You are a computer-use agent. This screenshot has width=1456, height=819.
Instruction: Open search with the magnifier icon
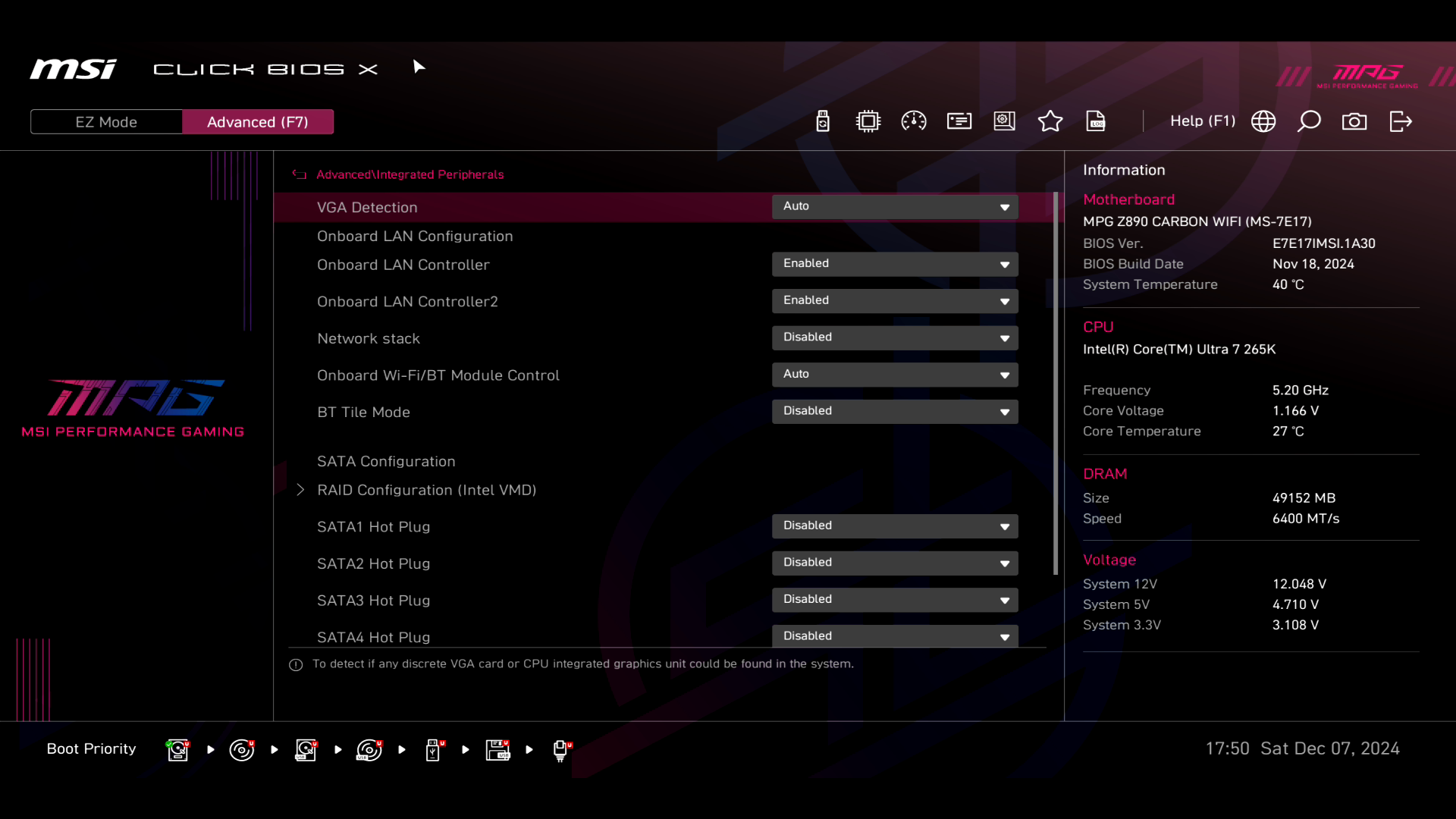pos(1309,121)
